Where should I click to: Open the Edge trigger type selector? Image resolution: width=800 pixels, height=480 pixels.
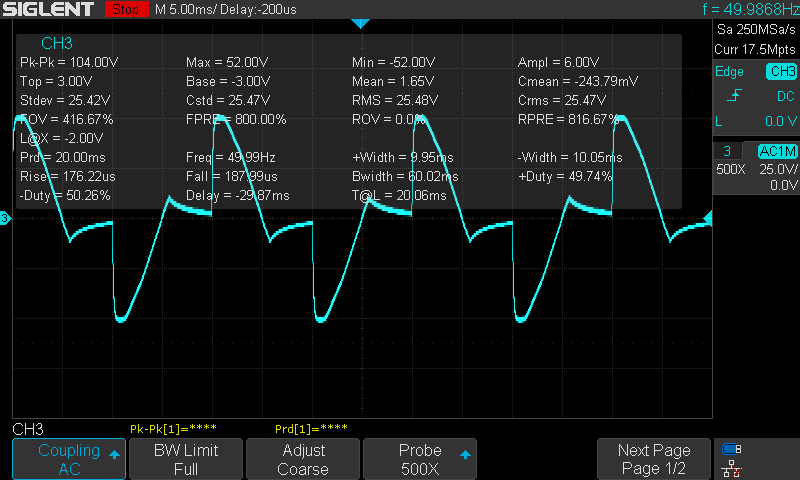tap(729, 71)
